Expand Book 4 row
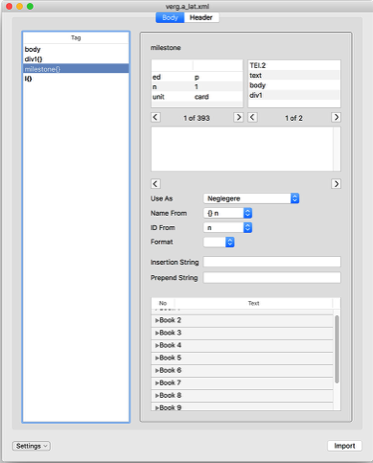373x463 pixels. pyautogui.click(x=157, y=345)
